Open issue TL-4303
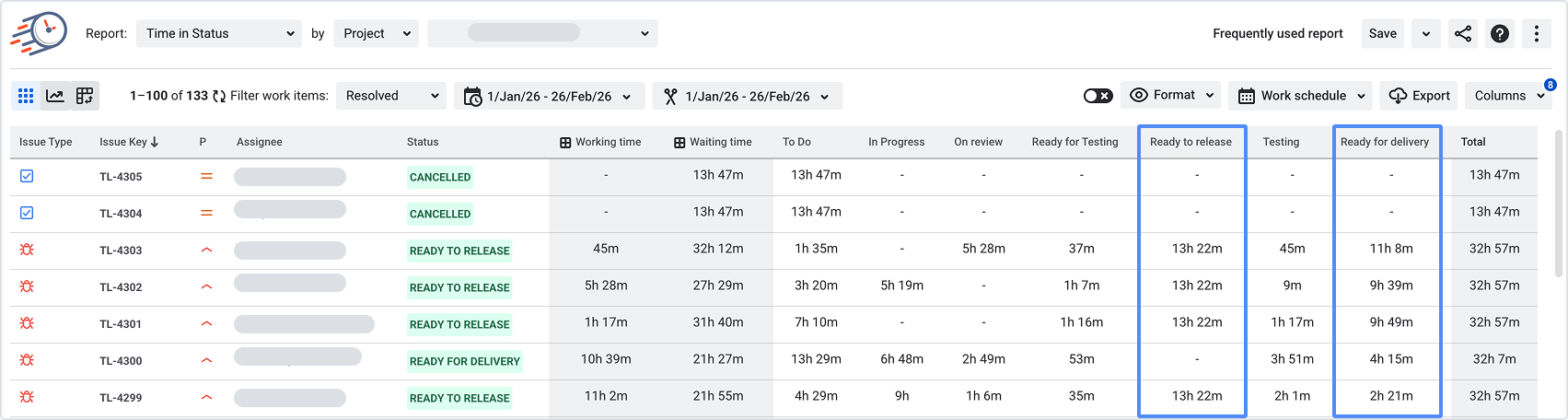Image resolution: width=1568 pixels, height=420 pixels. pyautogui.click(x=121, y=251)
